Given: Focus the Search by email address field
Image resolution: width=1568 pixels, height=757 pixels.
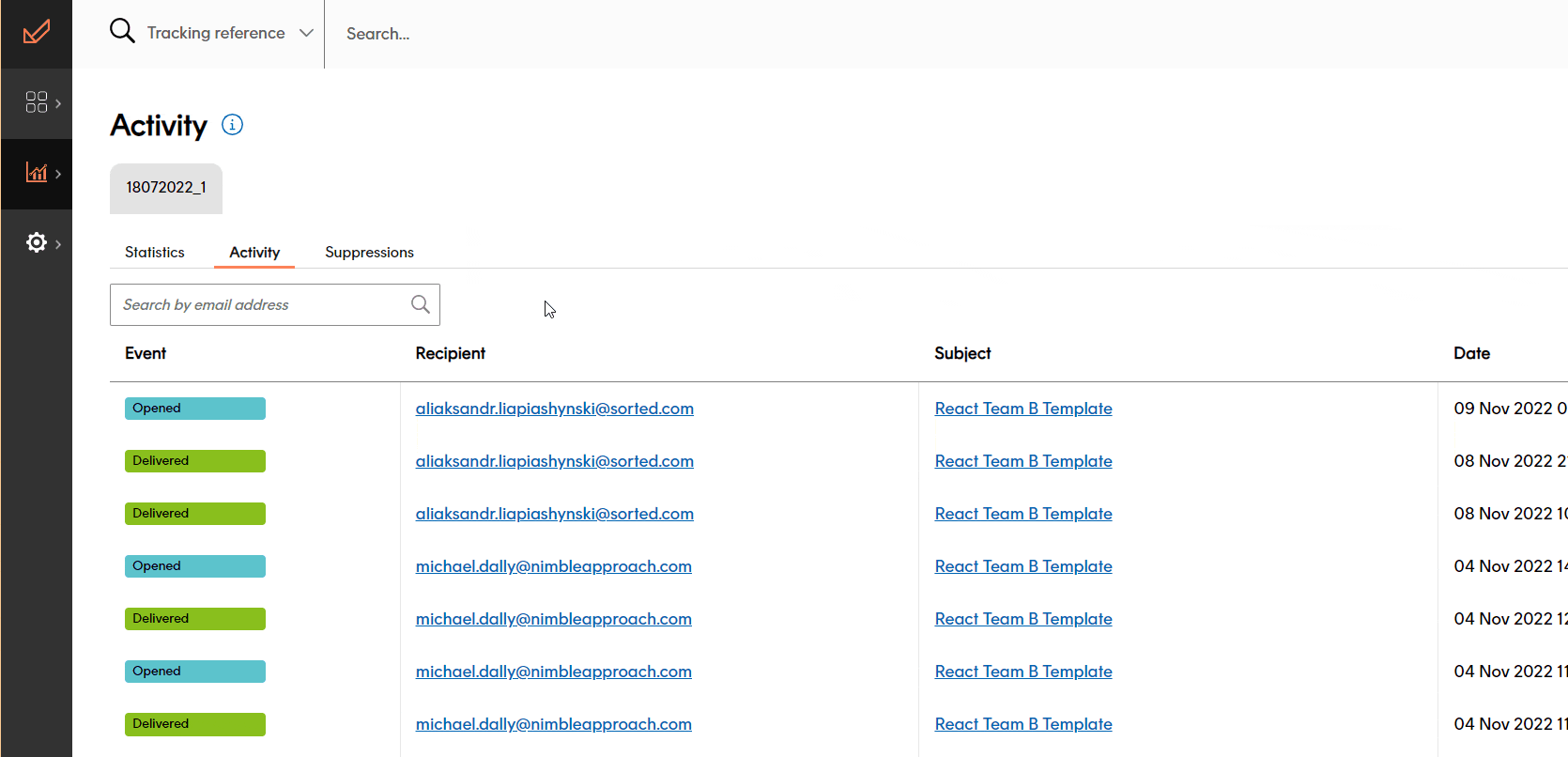Looking at the screenshot, I should pyautogui.click(x=258, y=305).
